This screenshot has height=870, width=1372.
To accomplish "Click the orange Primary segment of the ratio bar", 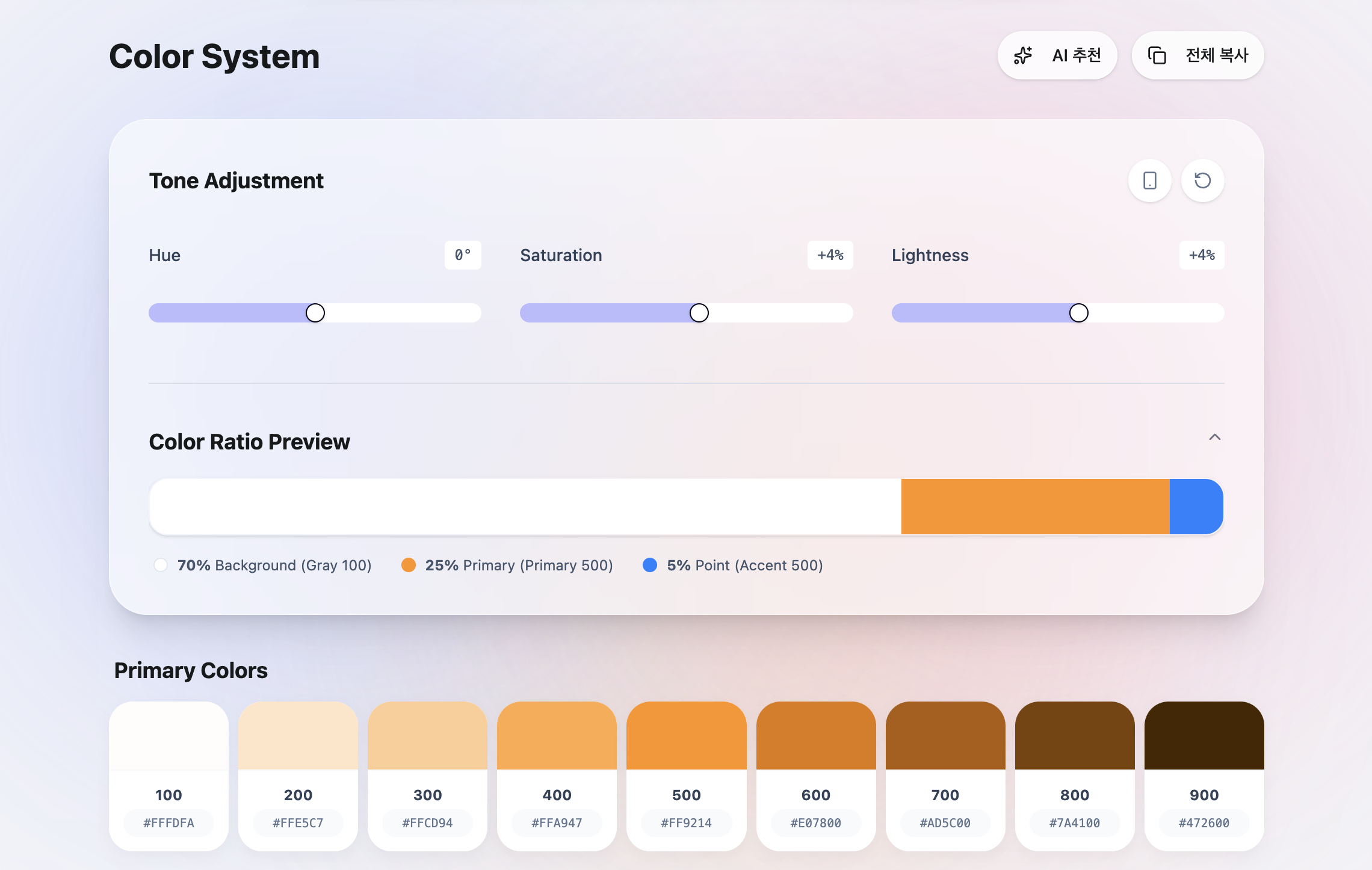I will (1035, 507).
